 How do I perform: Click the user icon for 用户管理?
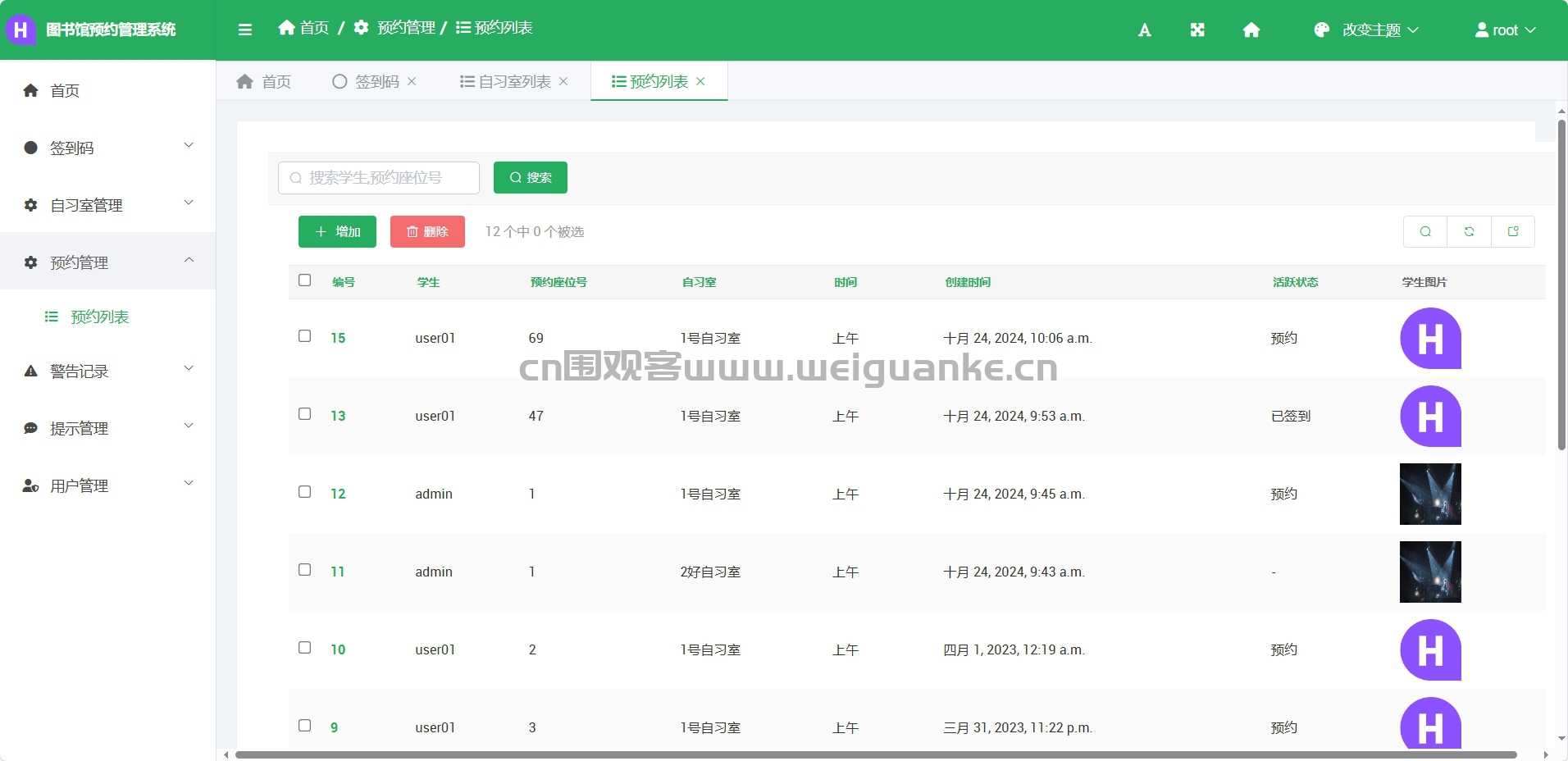click(x=30, y=485)
